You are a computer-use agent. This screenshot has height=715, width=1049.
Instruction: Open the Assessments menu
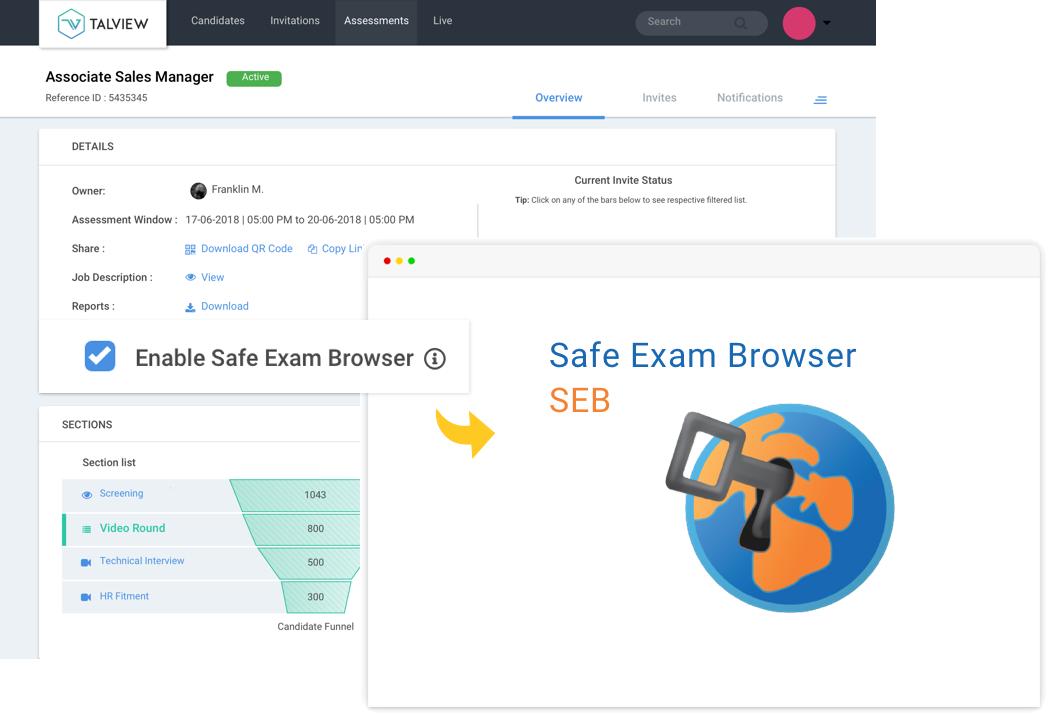pyautogui.click(x=377, y=21)
